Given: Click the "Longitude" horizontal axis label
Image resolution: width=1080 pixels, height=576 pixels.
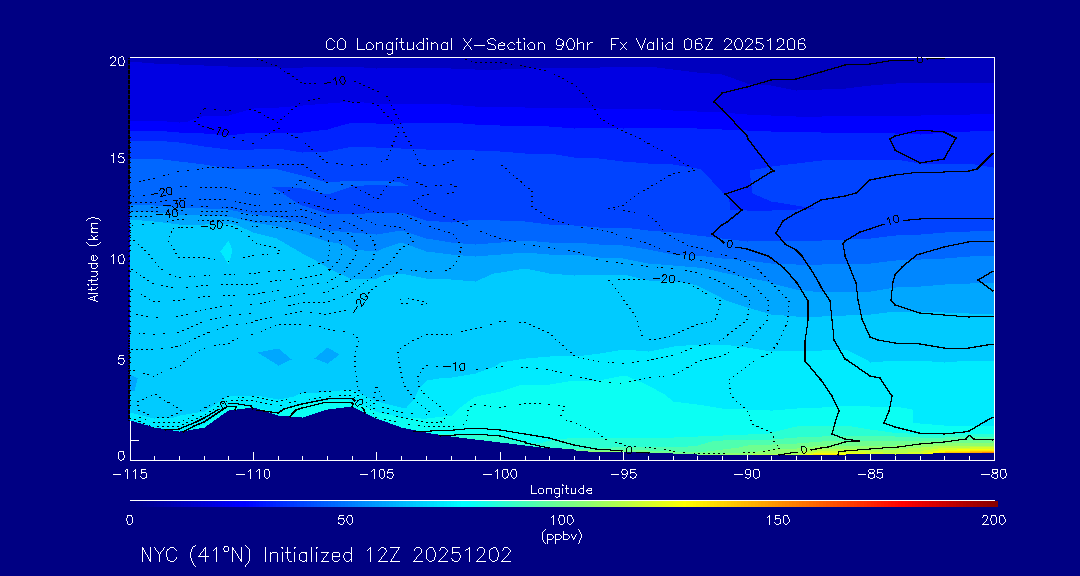Looking at the screenshot, I should click(x=561, y=491).
